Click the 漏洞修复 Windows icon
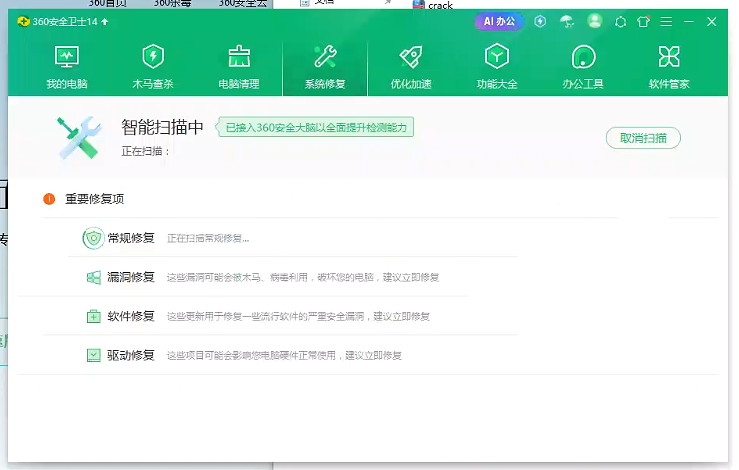 (x=94, y=278)
